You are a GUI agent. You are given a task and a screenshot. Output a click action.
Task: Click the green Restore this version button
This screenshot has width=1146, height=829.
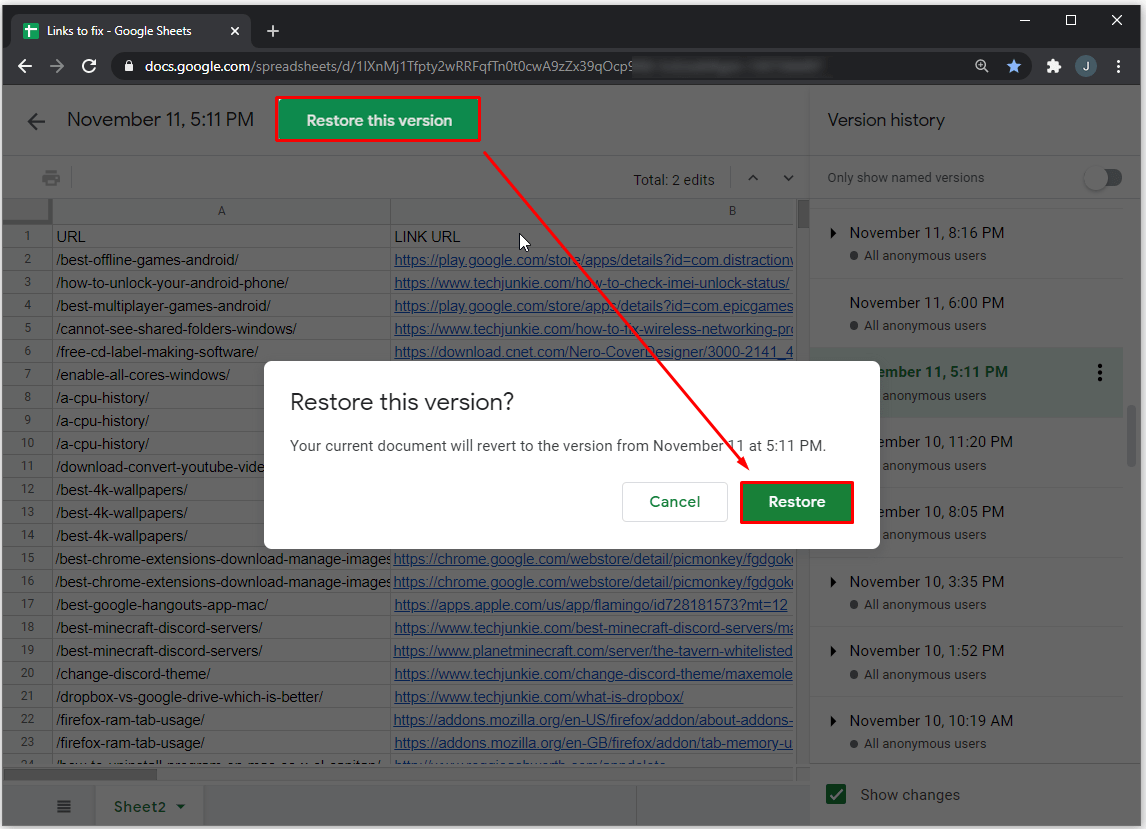[x=379, y=120]
